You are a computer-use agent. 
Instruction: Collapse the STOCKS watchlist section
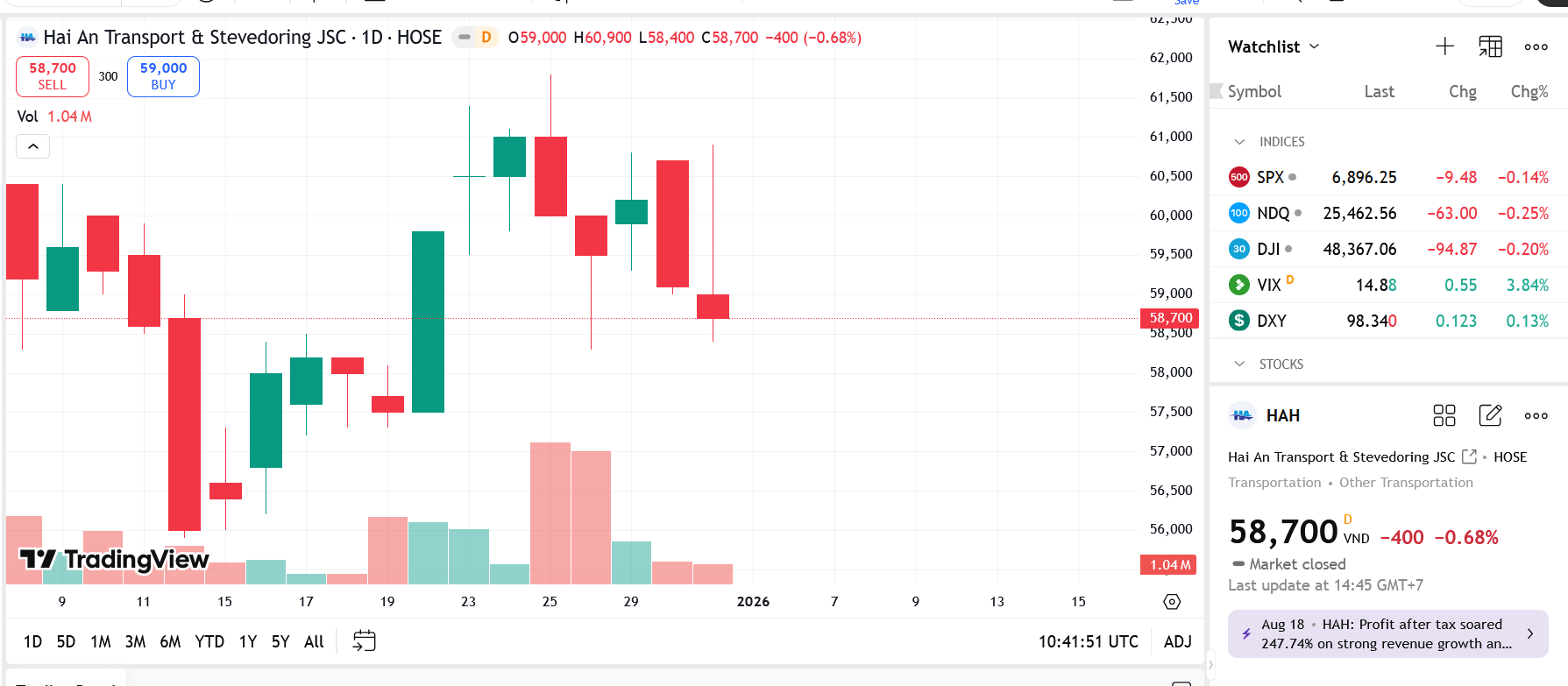click(1239, 364)
